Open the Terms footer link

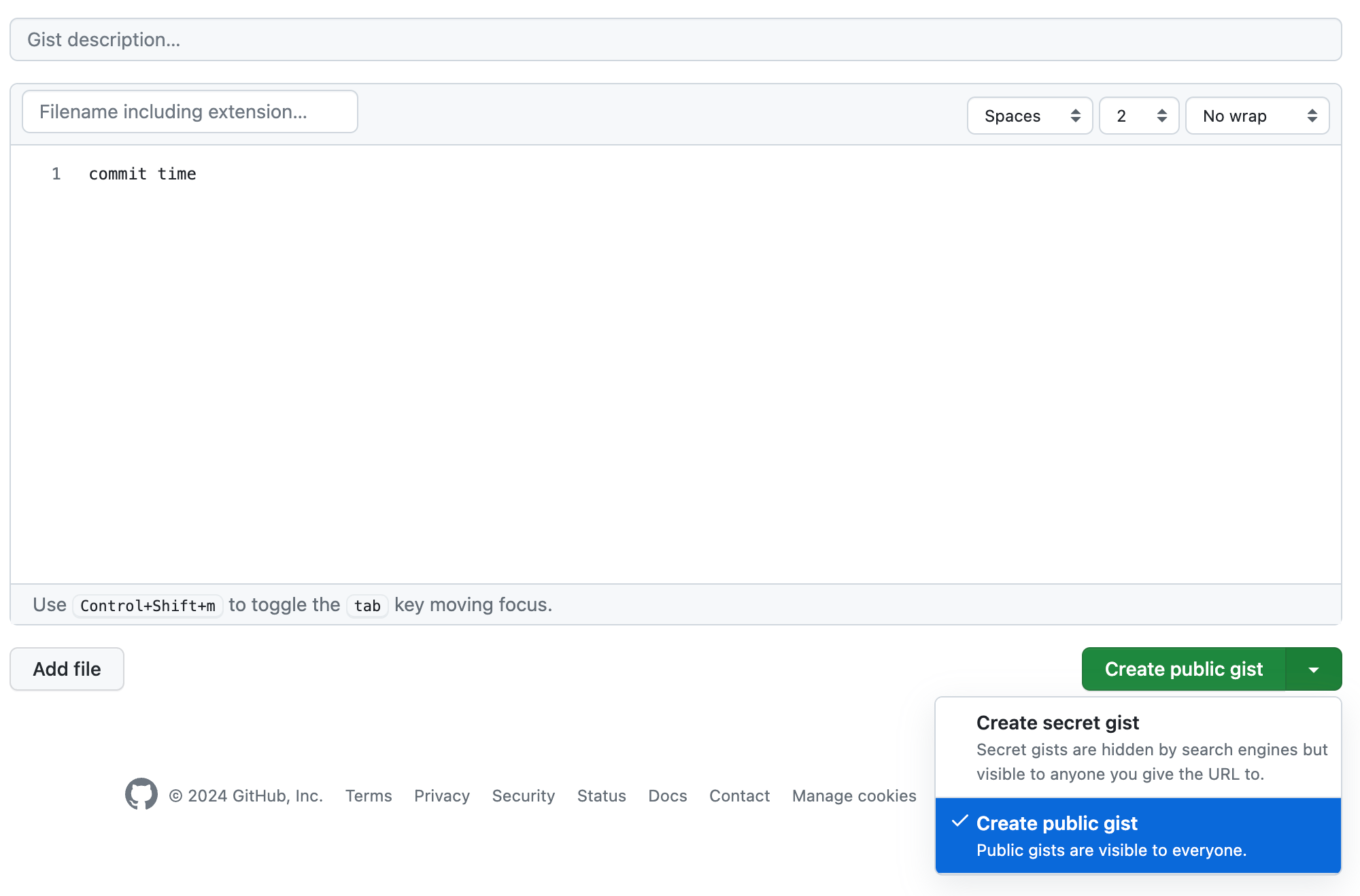tap(368, 795)
